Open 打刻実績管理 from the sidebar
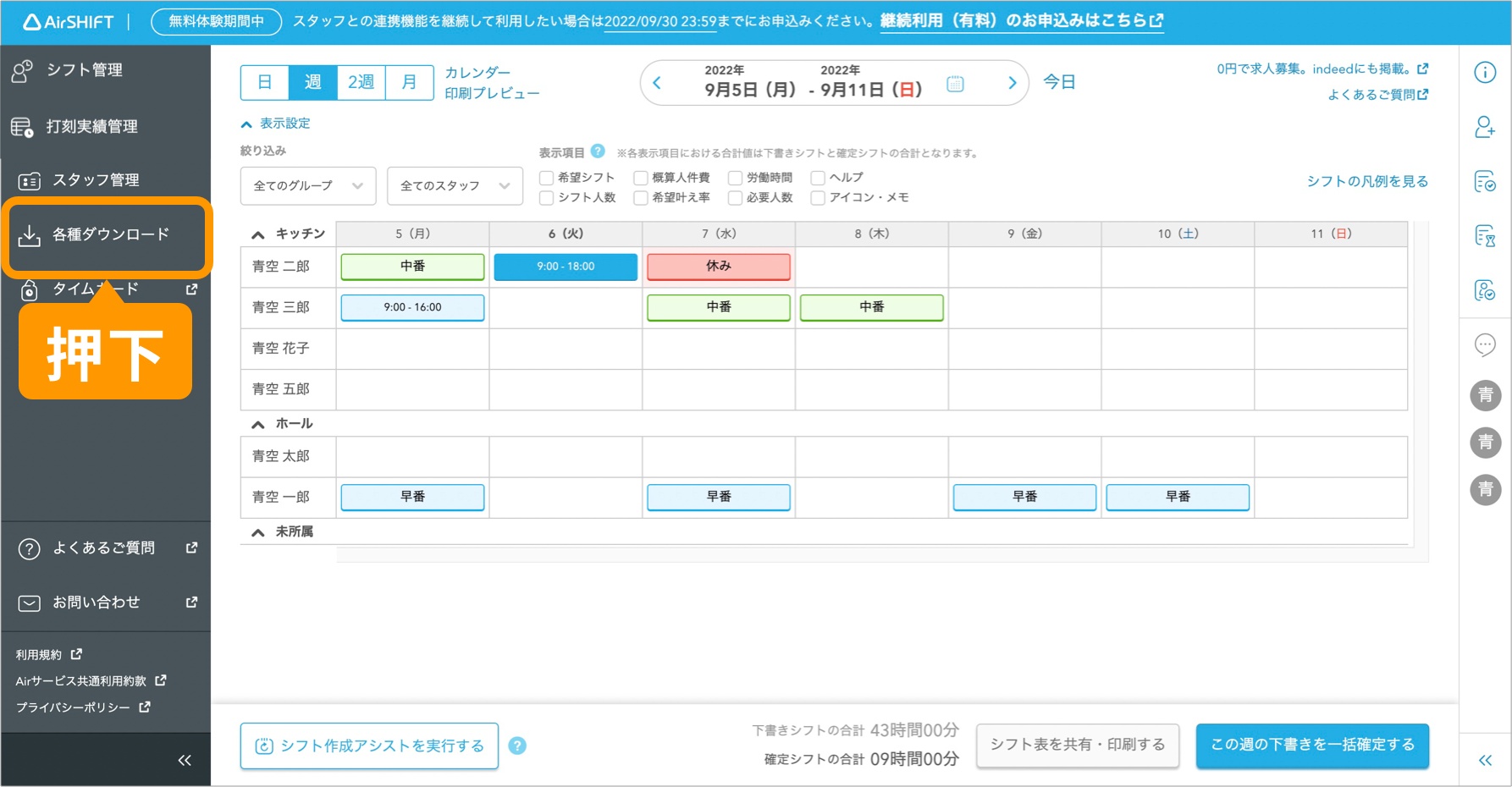Screen dimensions: 1512x787 point(96,126)
